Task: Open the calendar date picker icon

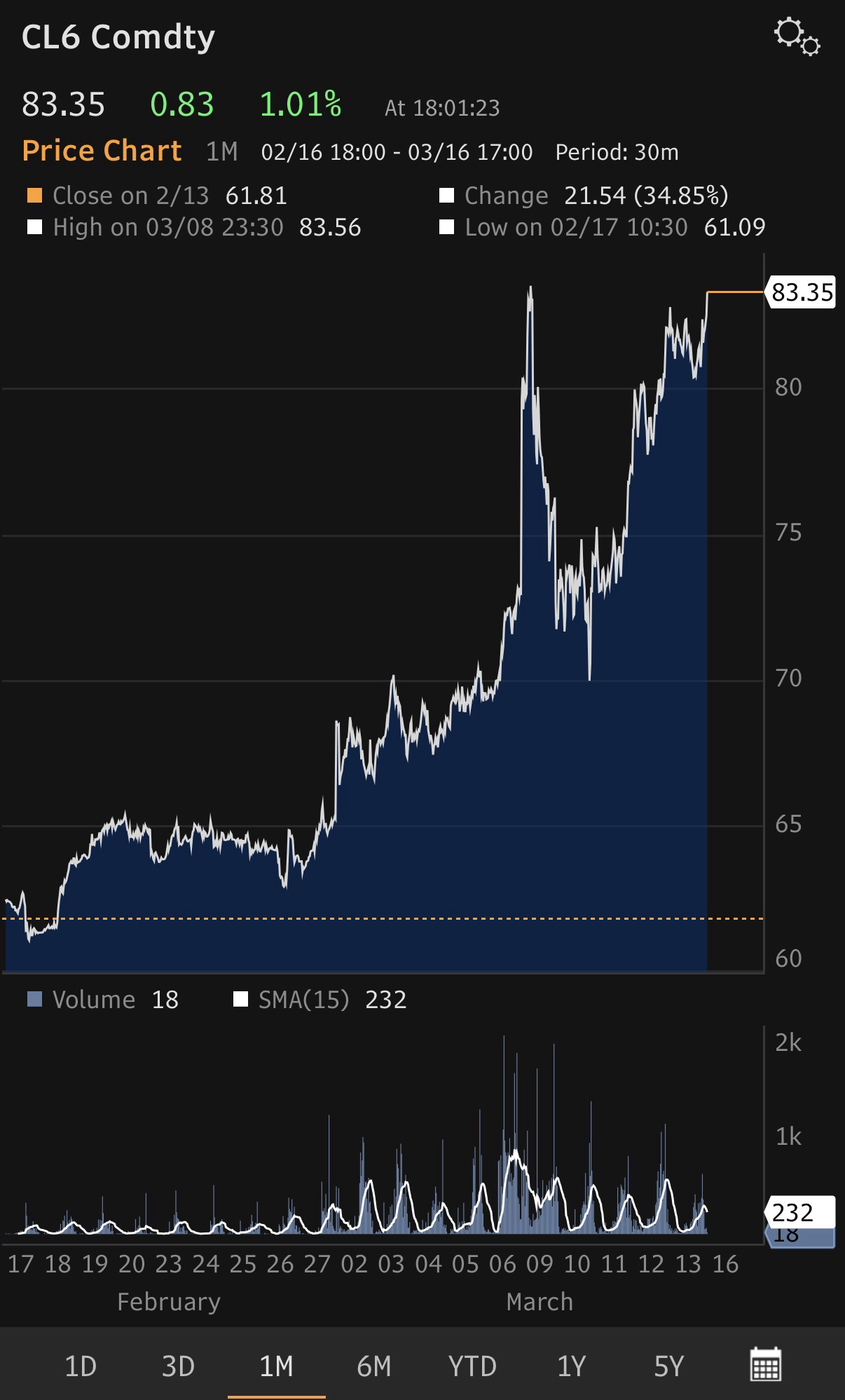Action: pyautogui.click(x=765, y=1365)
